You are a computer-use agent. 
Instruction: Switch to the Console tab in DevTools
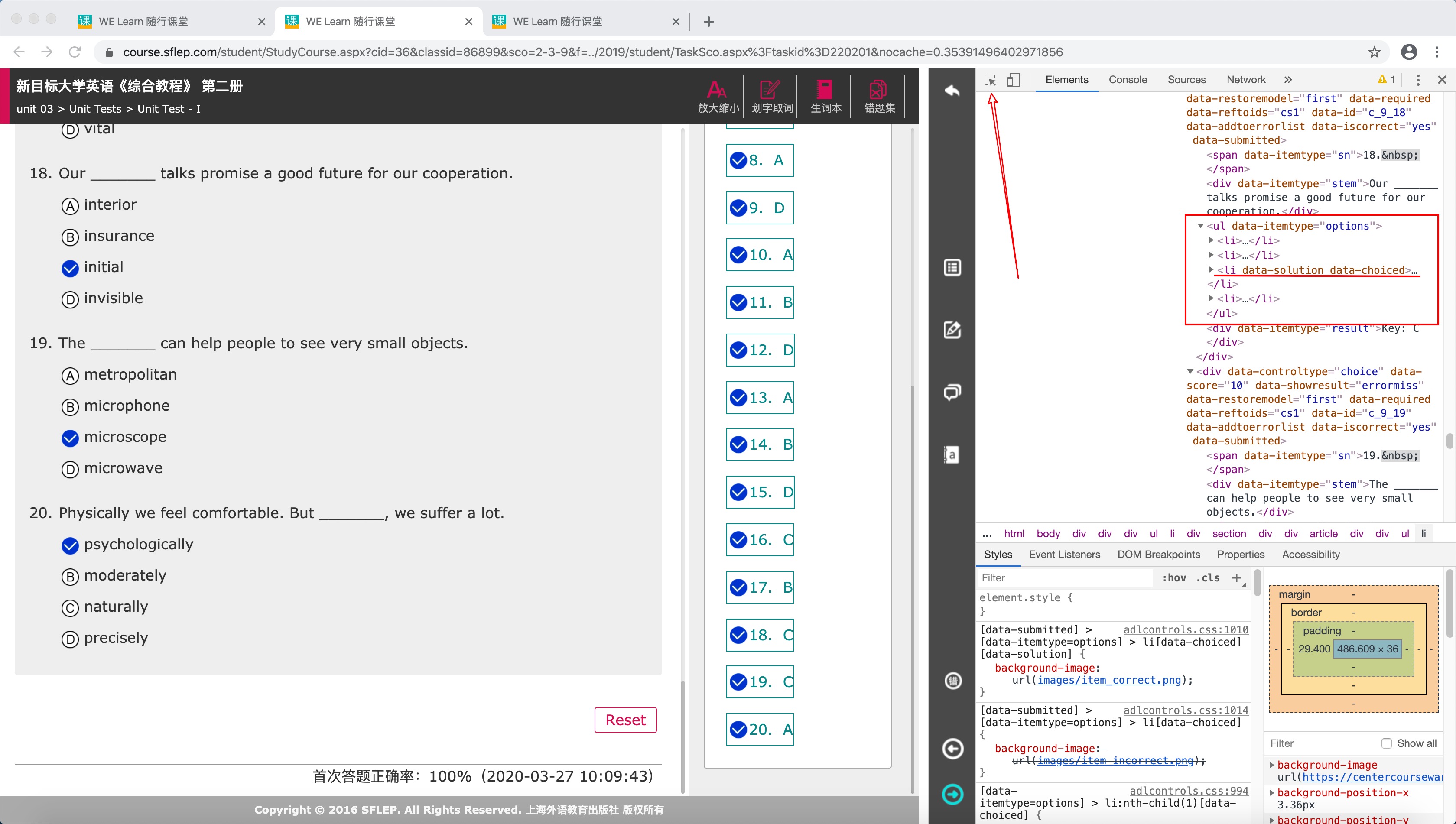[x=1127, y=80]
